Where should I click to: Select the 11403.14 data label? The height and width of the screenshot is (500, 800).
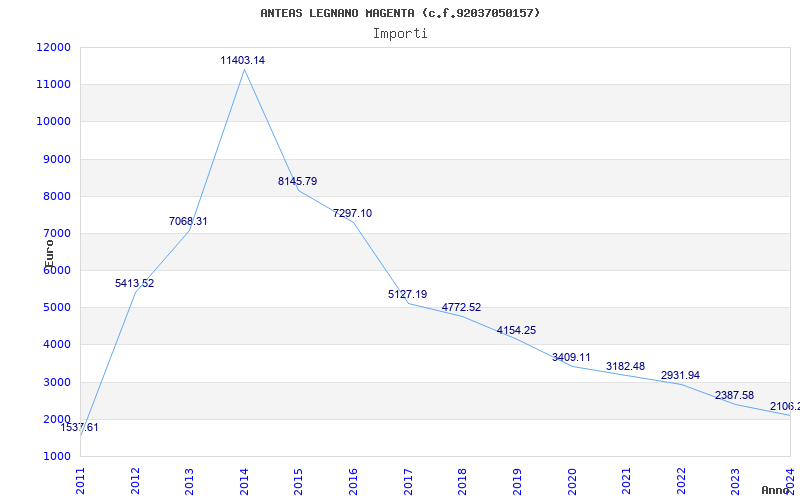[243, 60]
